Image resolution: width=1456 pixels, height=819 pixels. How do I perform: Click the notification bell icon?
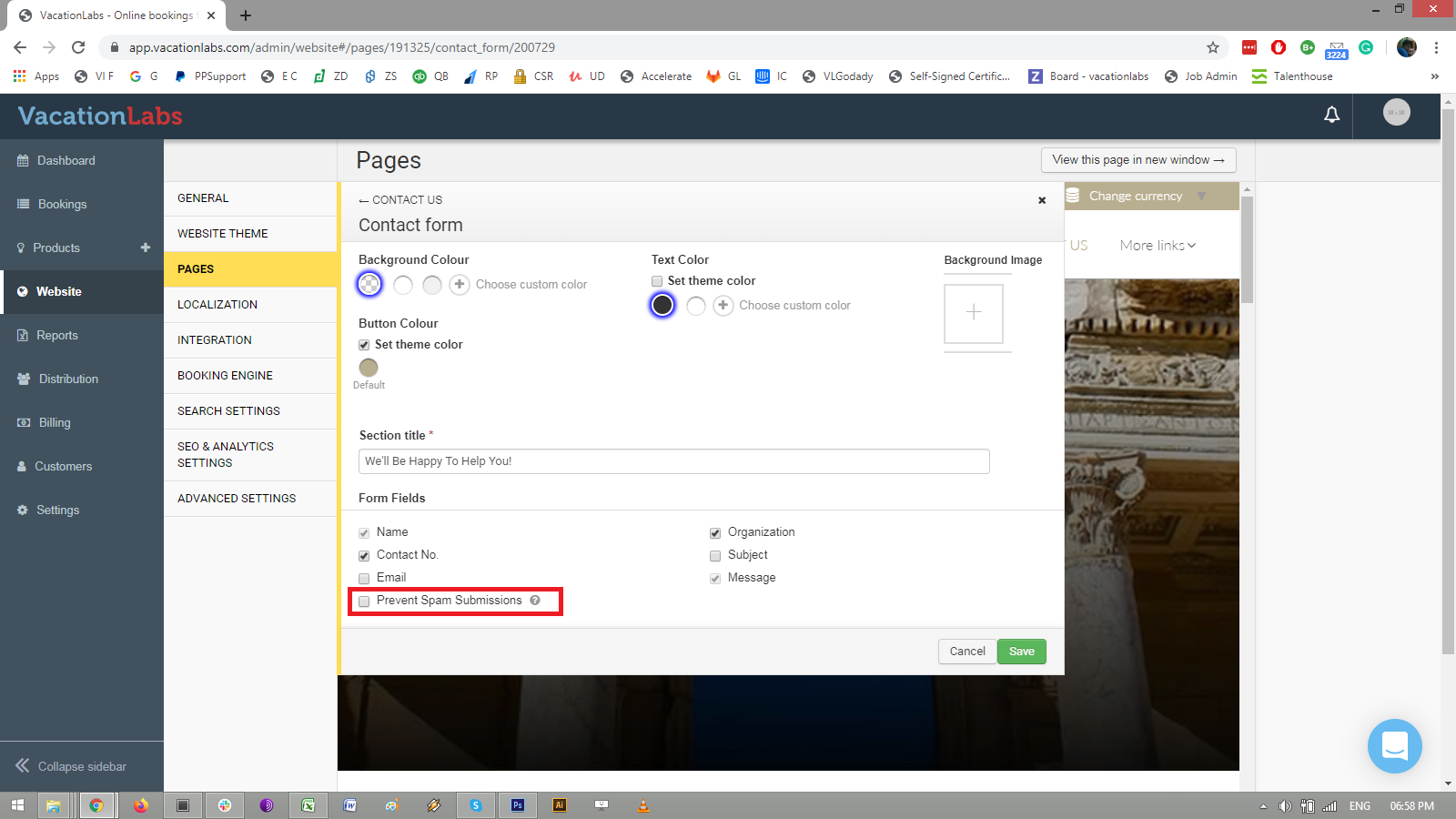pyautogui.click(x=1331, y=115)
